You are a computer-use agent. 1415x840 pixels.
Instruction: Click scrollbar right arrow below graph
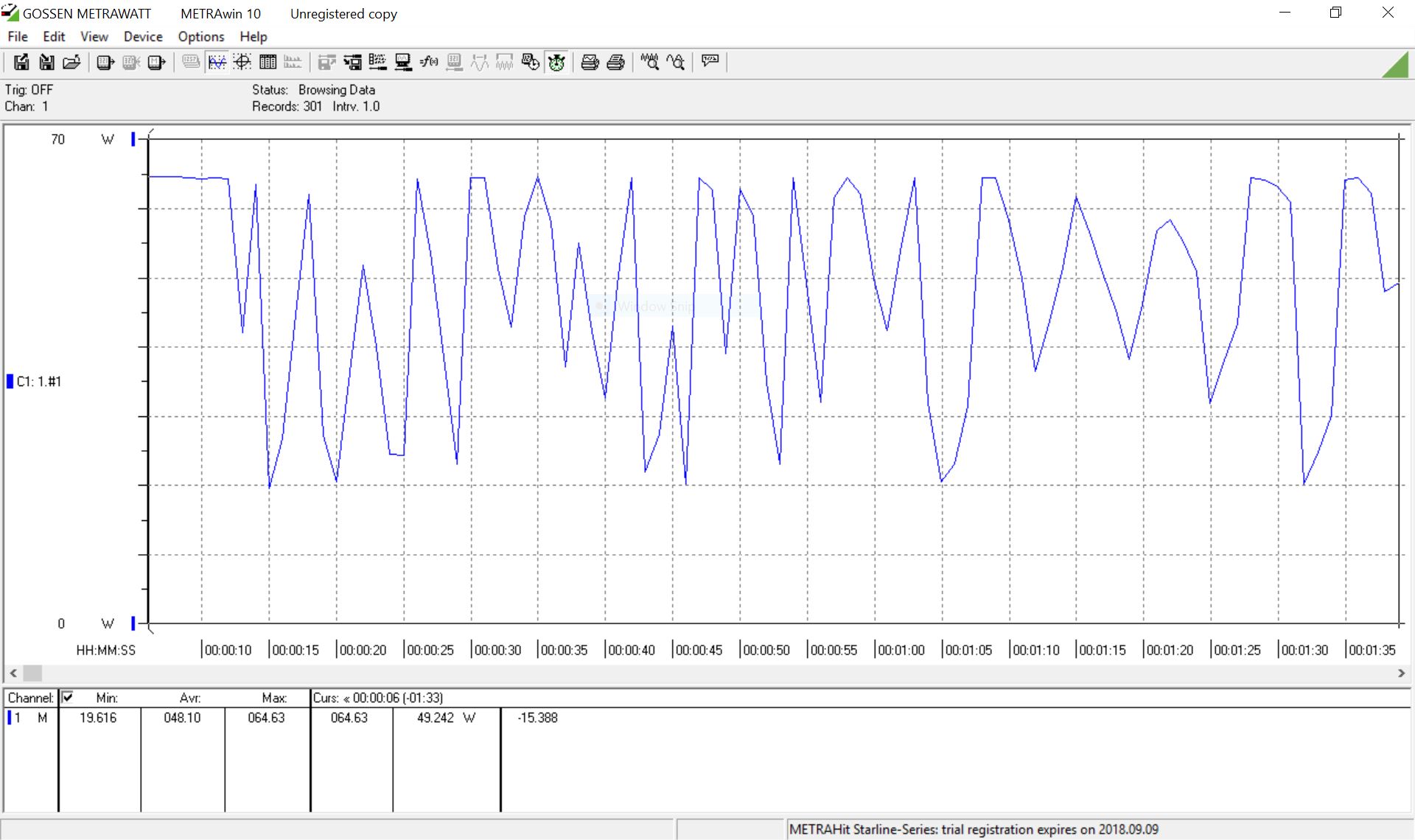point(1401,673)
